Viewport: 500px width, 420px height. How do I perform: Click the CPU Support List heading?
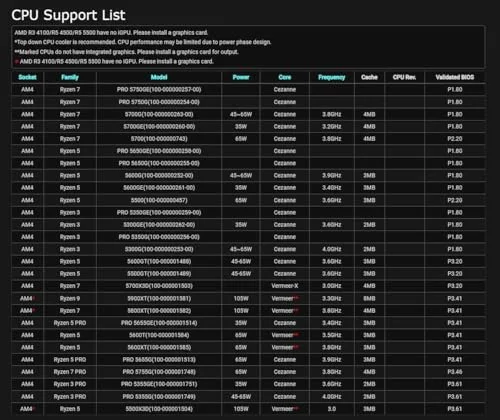click(x=68, y=15)
